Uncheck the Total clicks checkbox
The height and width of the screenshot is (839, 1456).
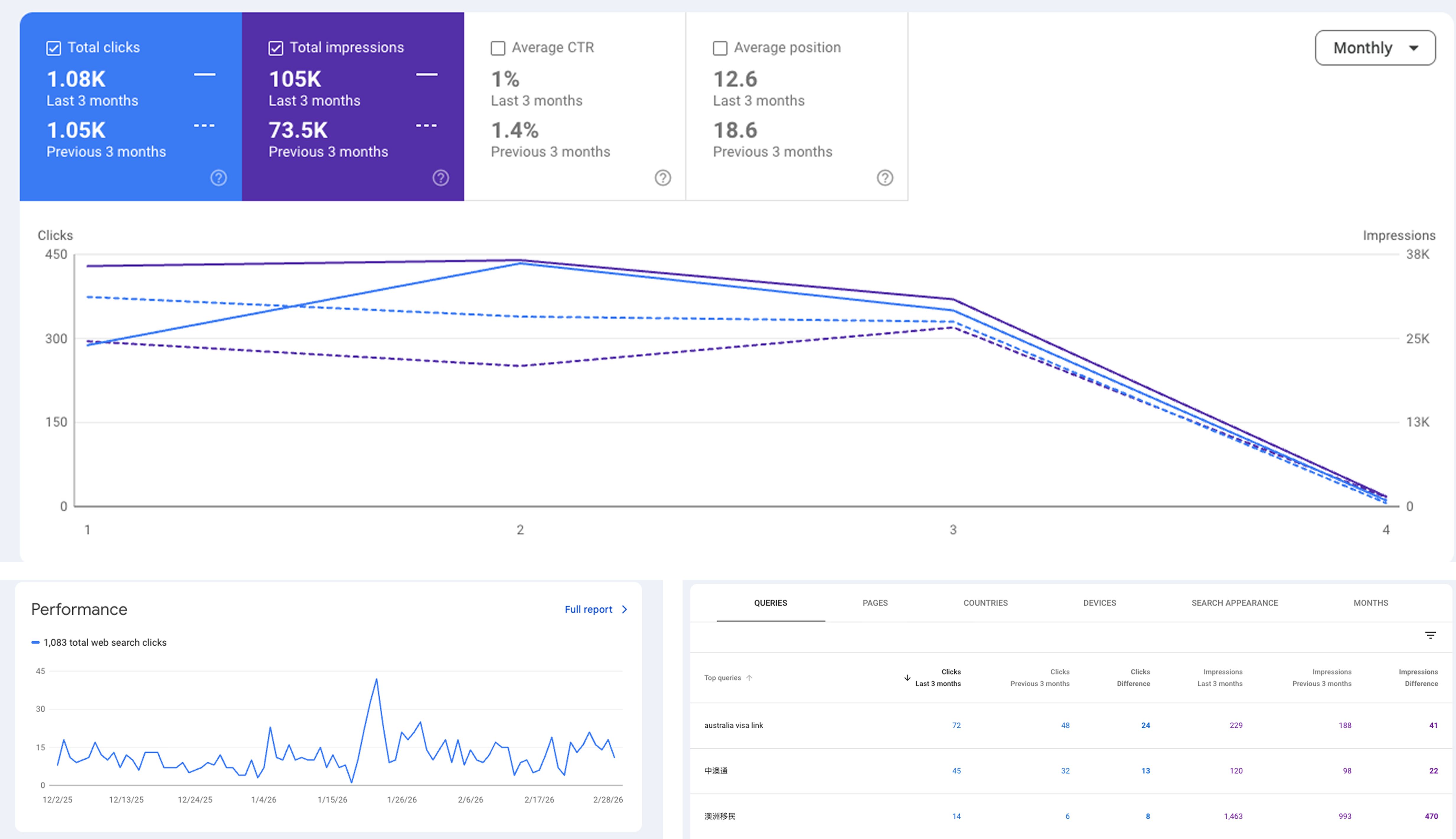tap(54, 48)
